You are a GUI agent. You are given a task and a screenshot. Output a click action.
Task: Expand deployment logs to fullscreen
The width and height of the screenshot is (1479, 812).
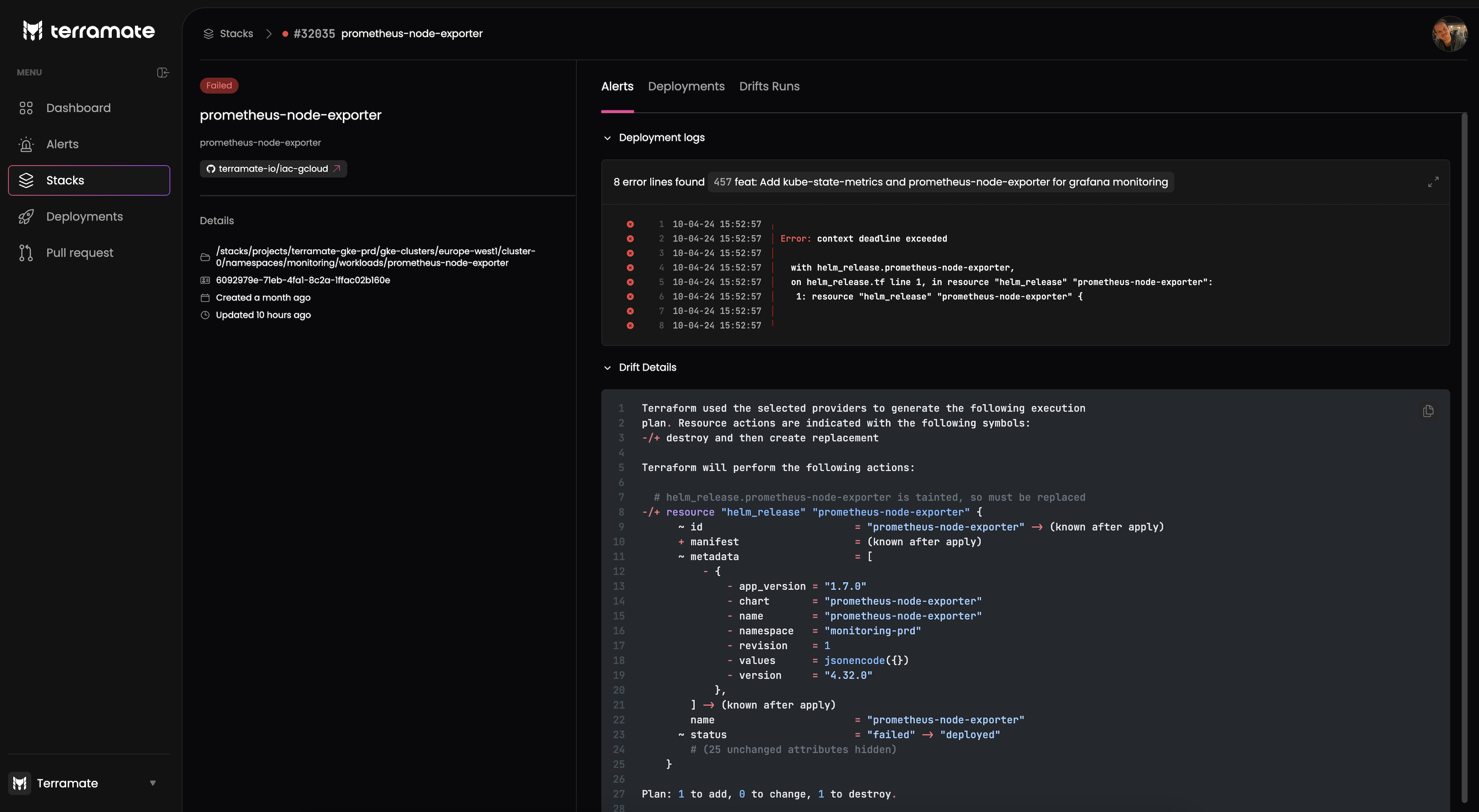1433,182
